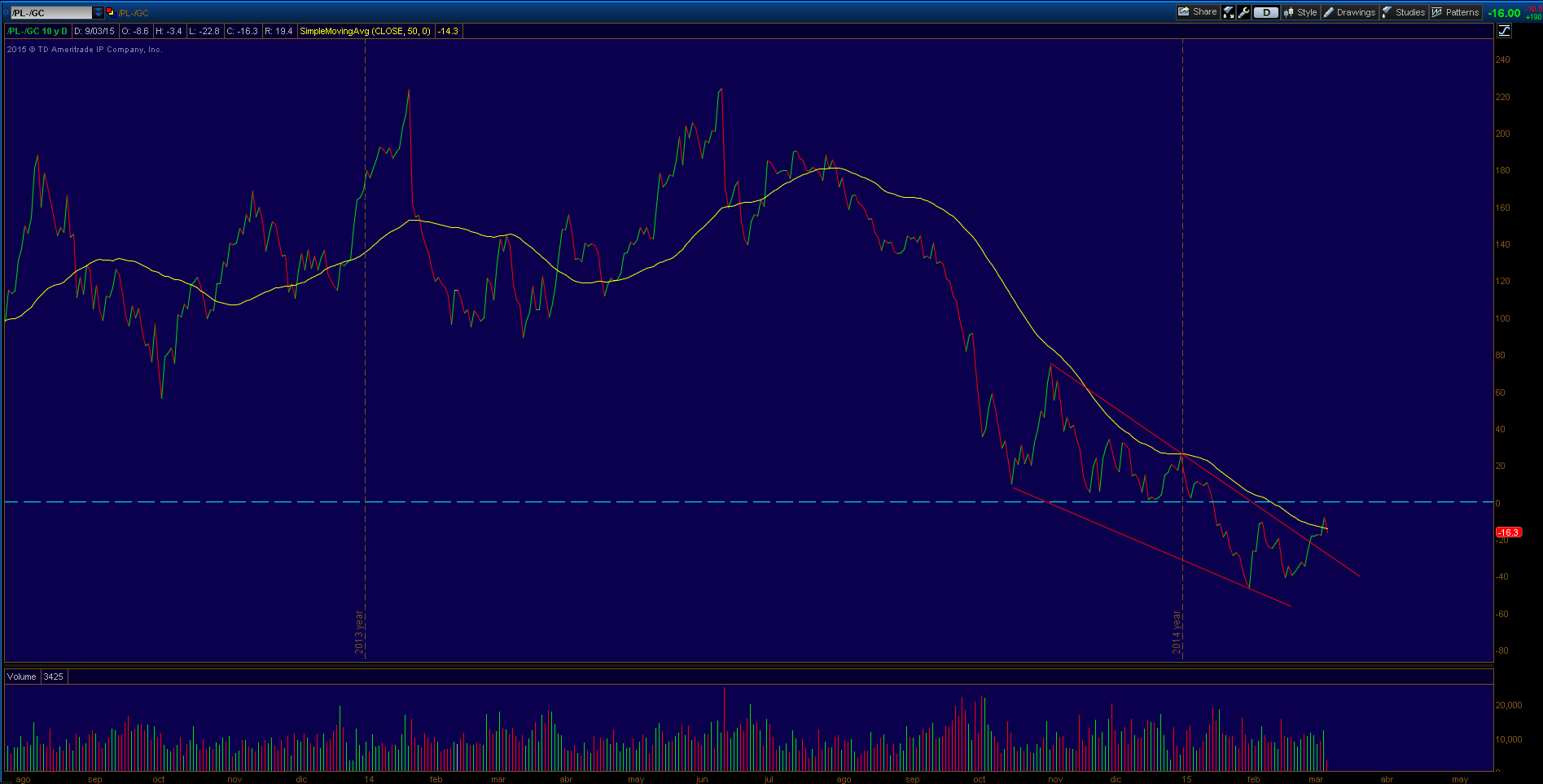Click the date value D: 9/03/15
Screen dimensions: 1543x784
pos(94,31)
